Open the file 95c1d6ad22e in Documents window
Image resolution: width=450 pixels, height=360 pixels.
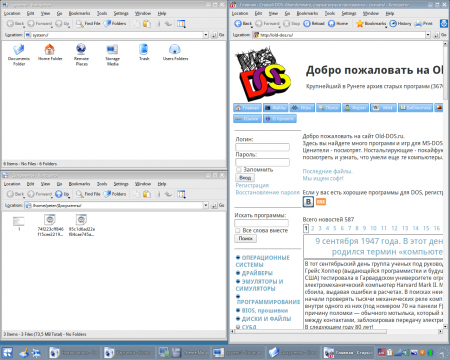pos(82,226)
